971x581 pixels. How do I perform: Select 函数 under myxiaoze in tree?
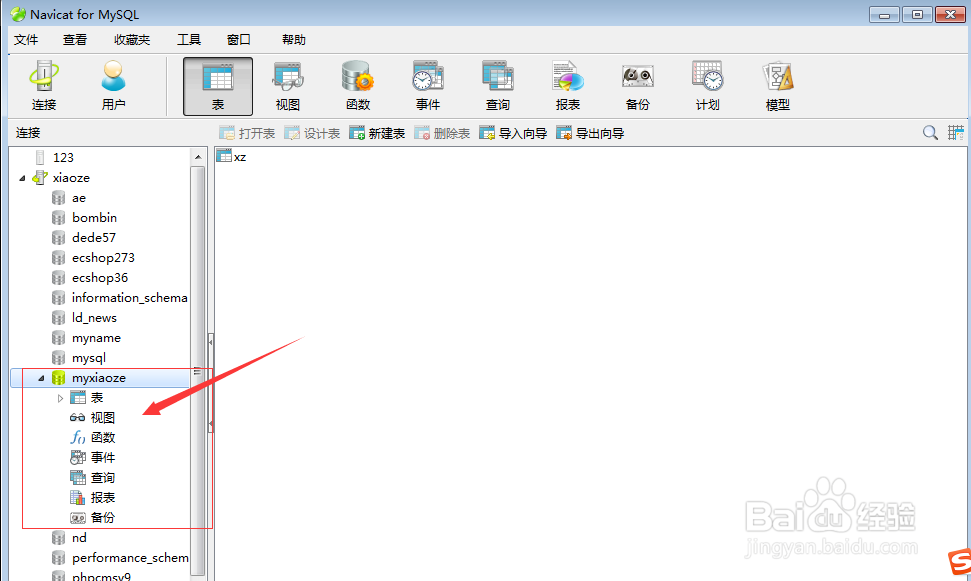click(x=102, y=438)
